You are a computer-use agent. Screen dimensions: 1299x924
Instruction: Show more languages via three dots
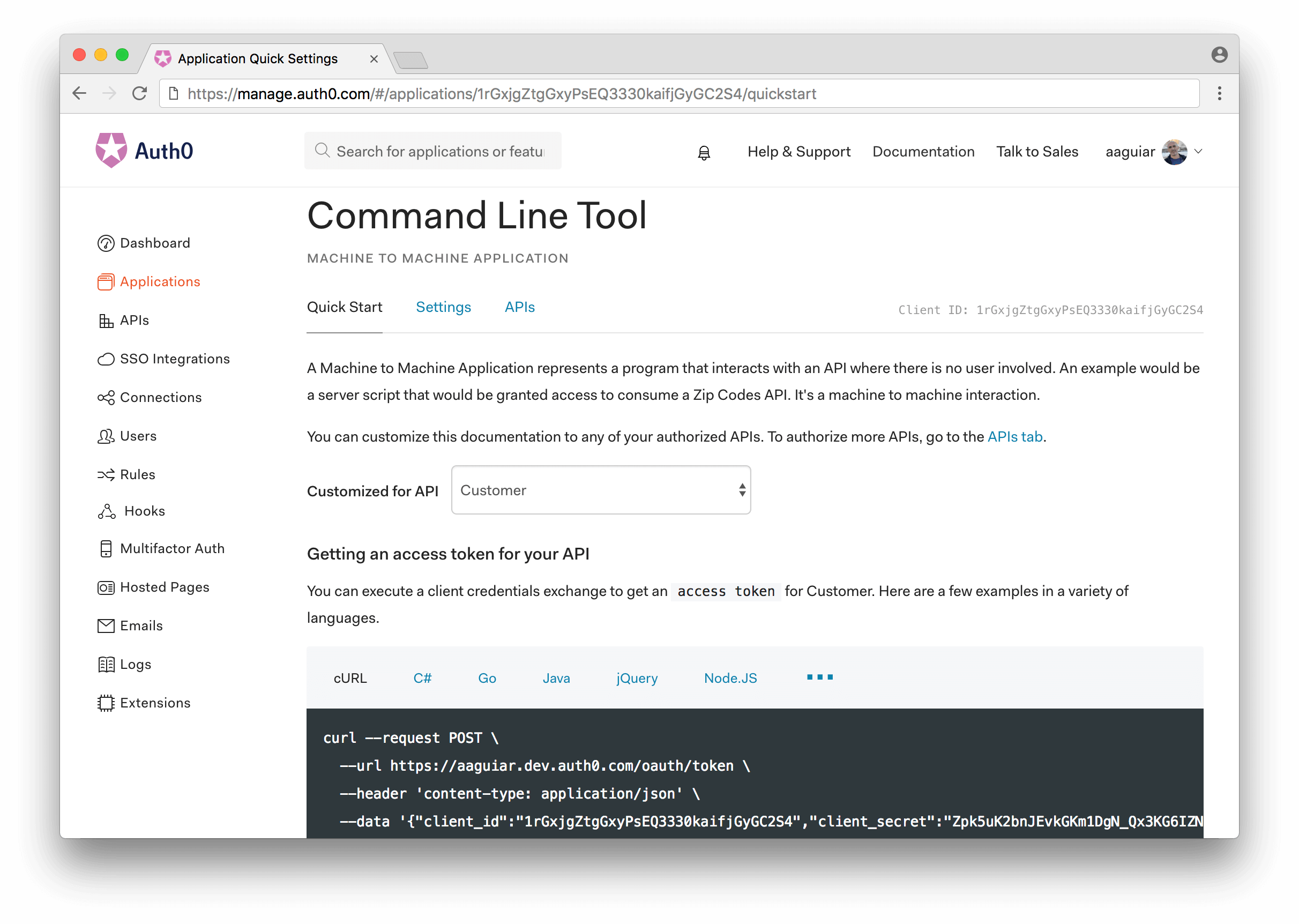819,677
